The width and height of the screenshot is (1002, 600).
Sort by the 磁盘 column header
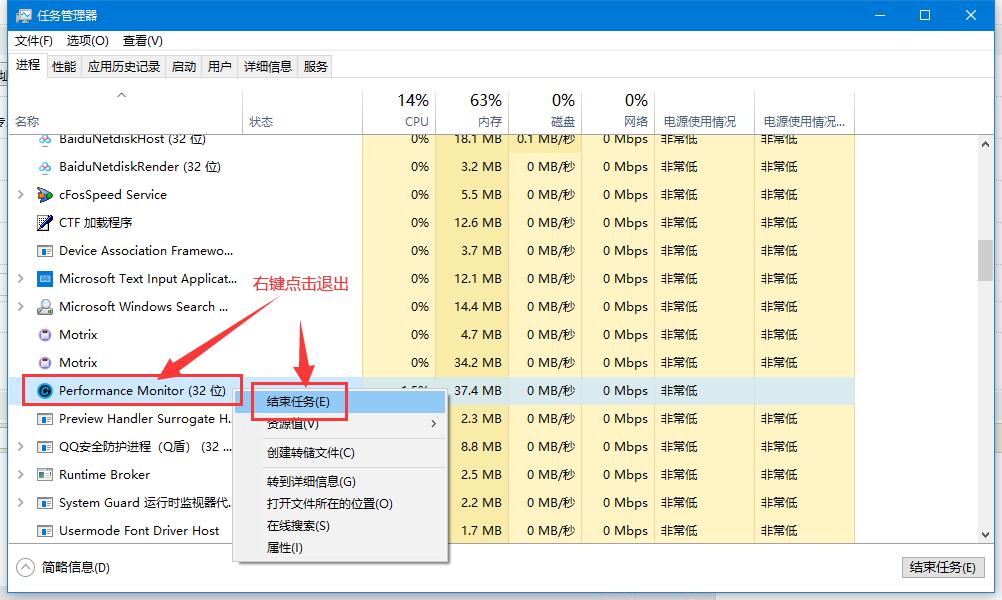(544, 112)
